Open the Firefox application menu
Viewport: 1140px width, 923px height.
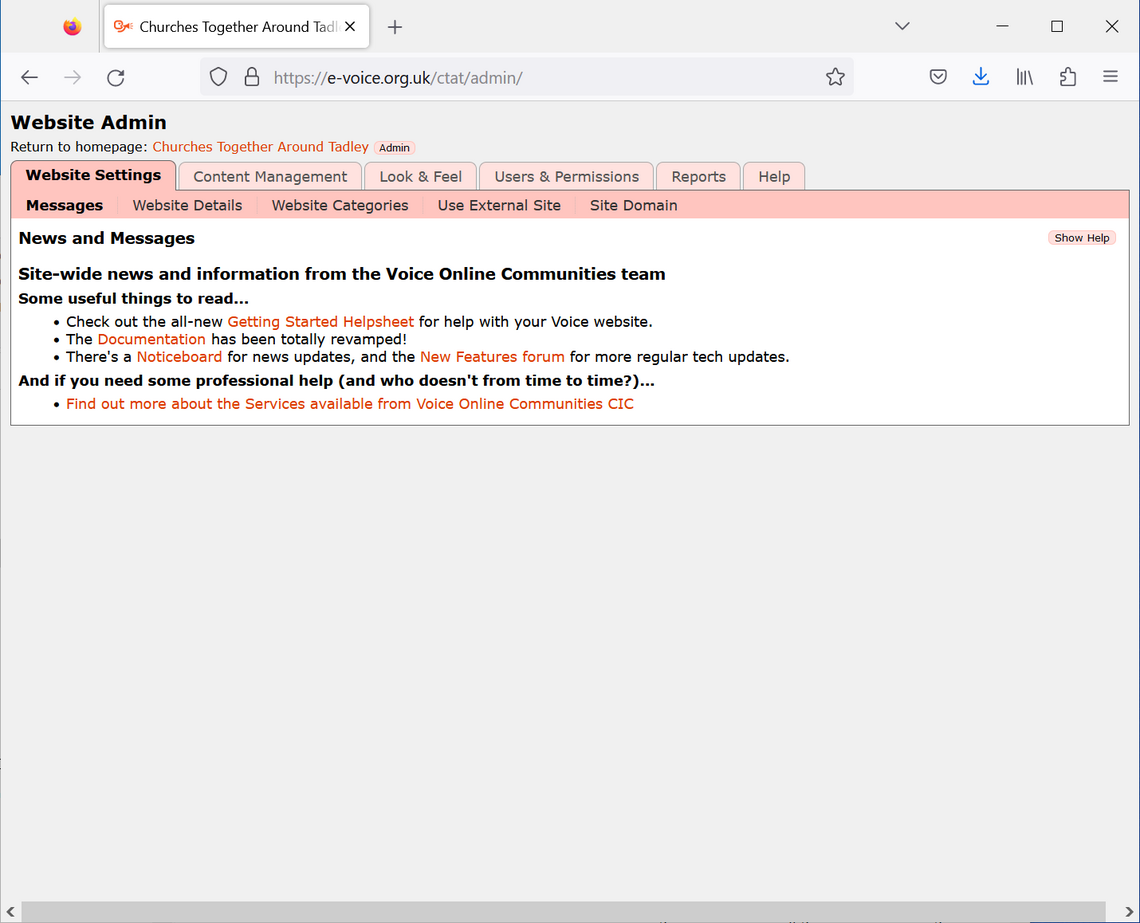pos(1110,77)
